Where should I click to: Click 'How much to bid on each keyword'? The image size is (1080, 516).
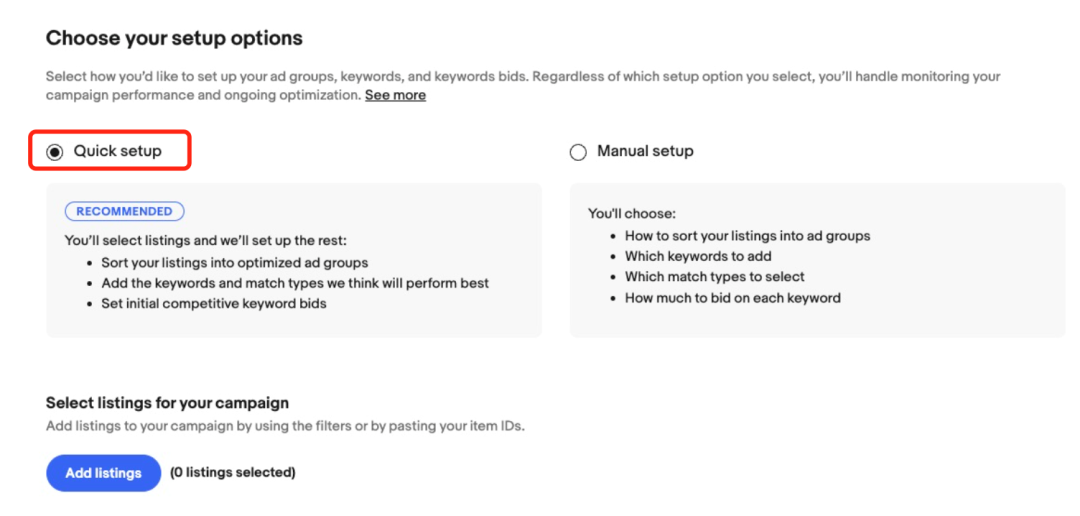(x=732, y=297)
